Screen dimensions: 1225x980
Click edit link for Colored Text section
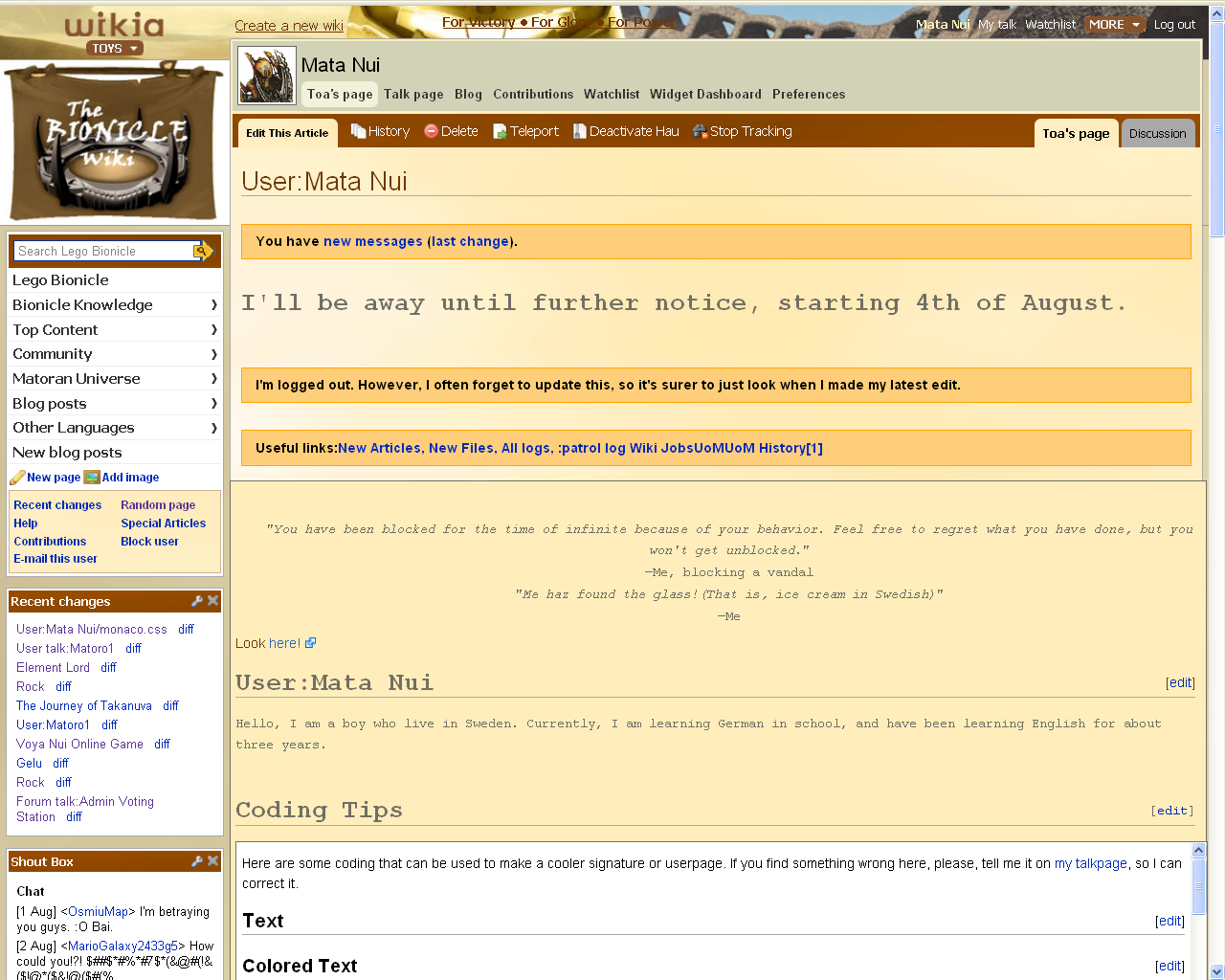[1169, 966]
